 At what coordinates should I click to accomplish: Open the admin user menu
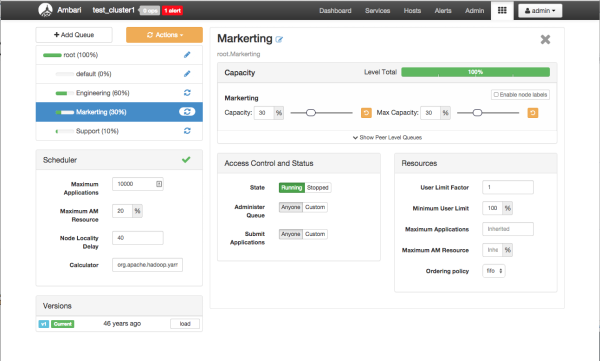[x=540, y=11]
